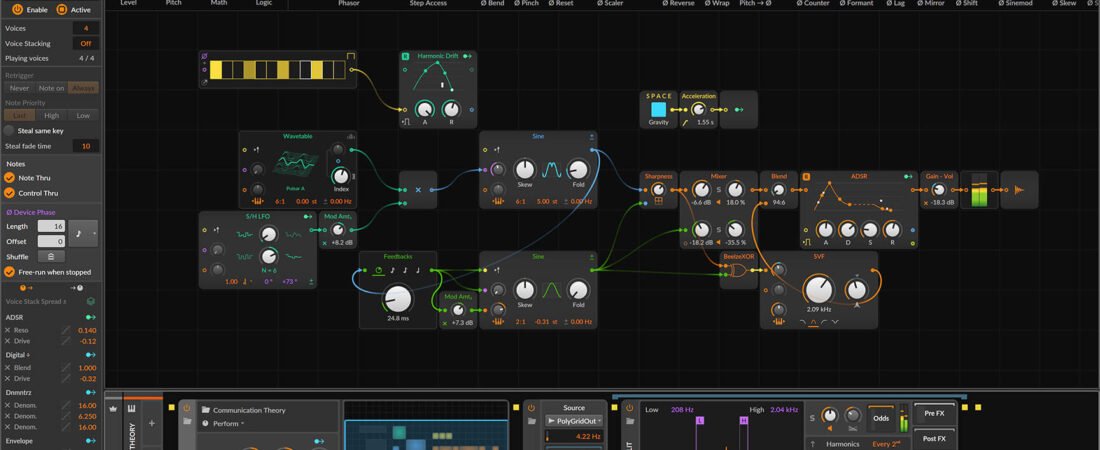Click the ADSR modulator routing arrow icon
The image size is (1100, 450).
pos(90,317)
